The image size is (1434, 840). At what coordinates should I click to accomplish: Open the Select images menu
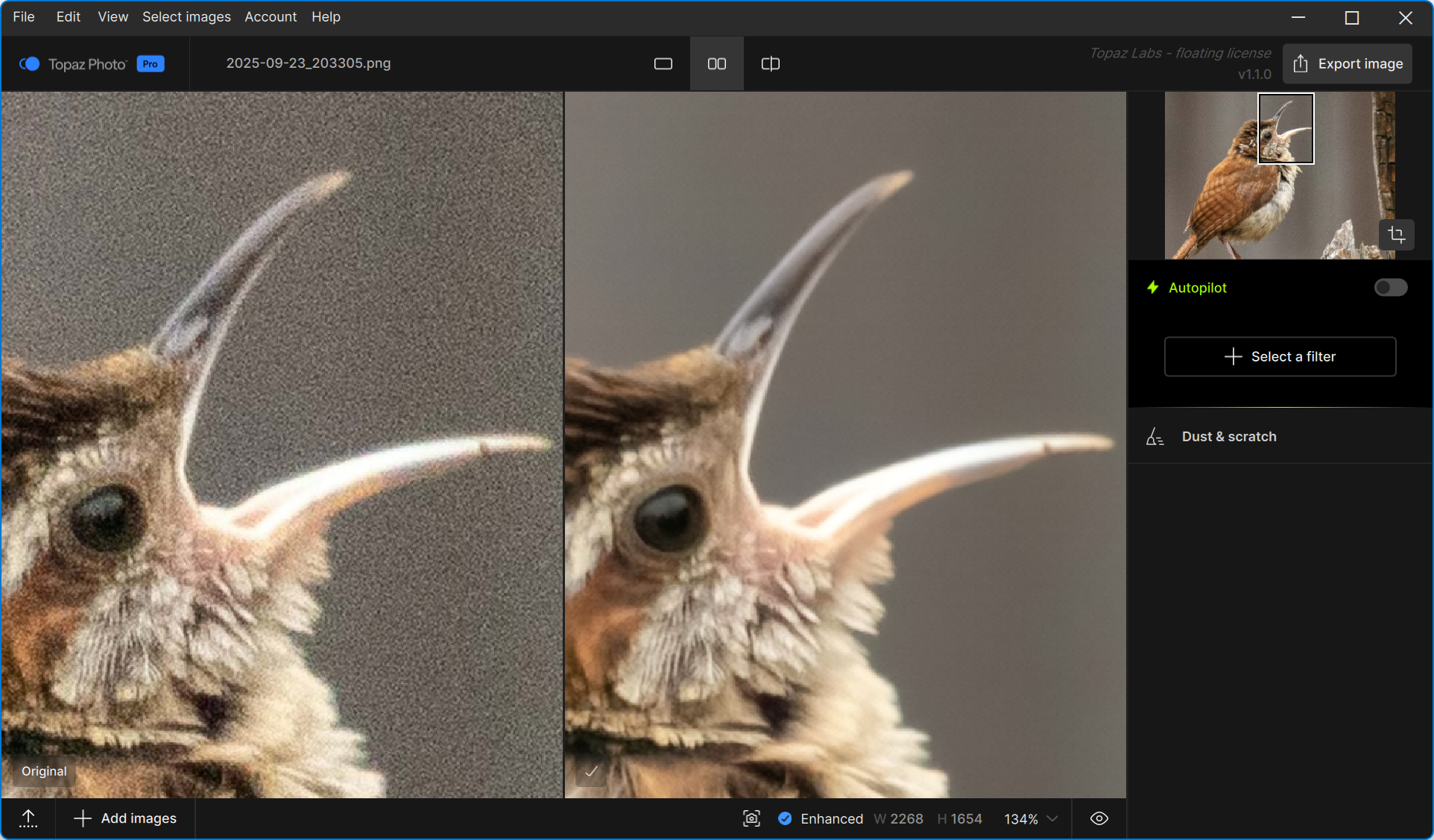click(x=186, y=16)
